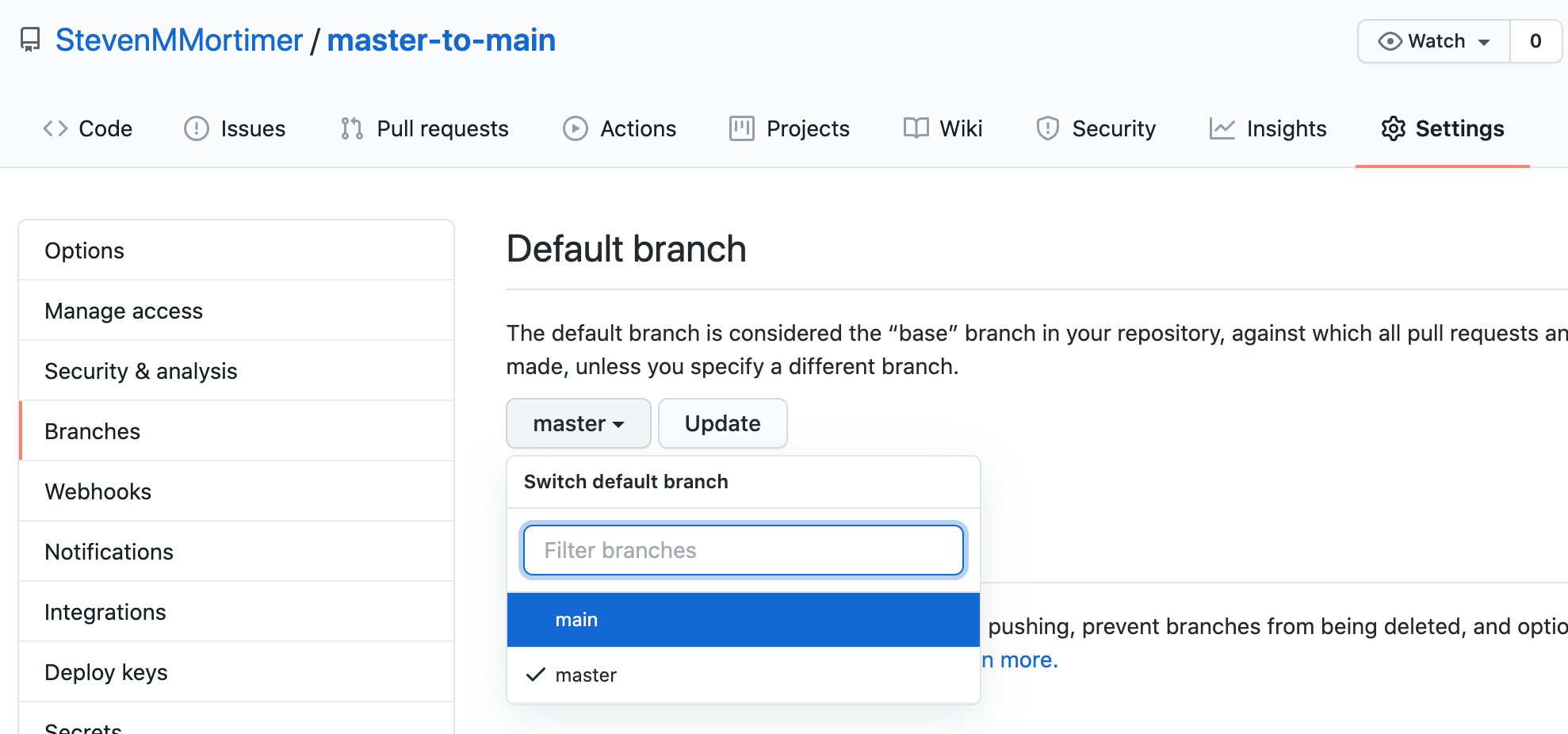Click the Insights graph icon
The width and height of the screenshot is (1568, 734).
(x=1222, y=128)
